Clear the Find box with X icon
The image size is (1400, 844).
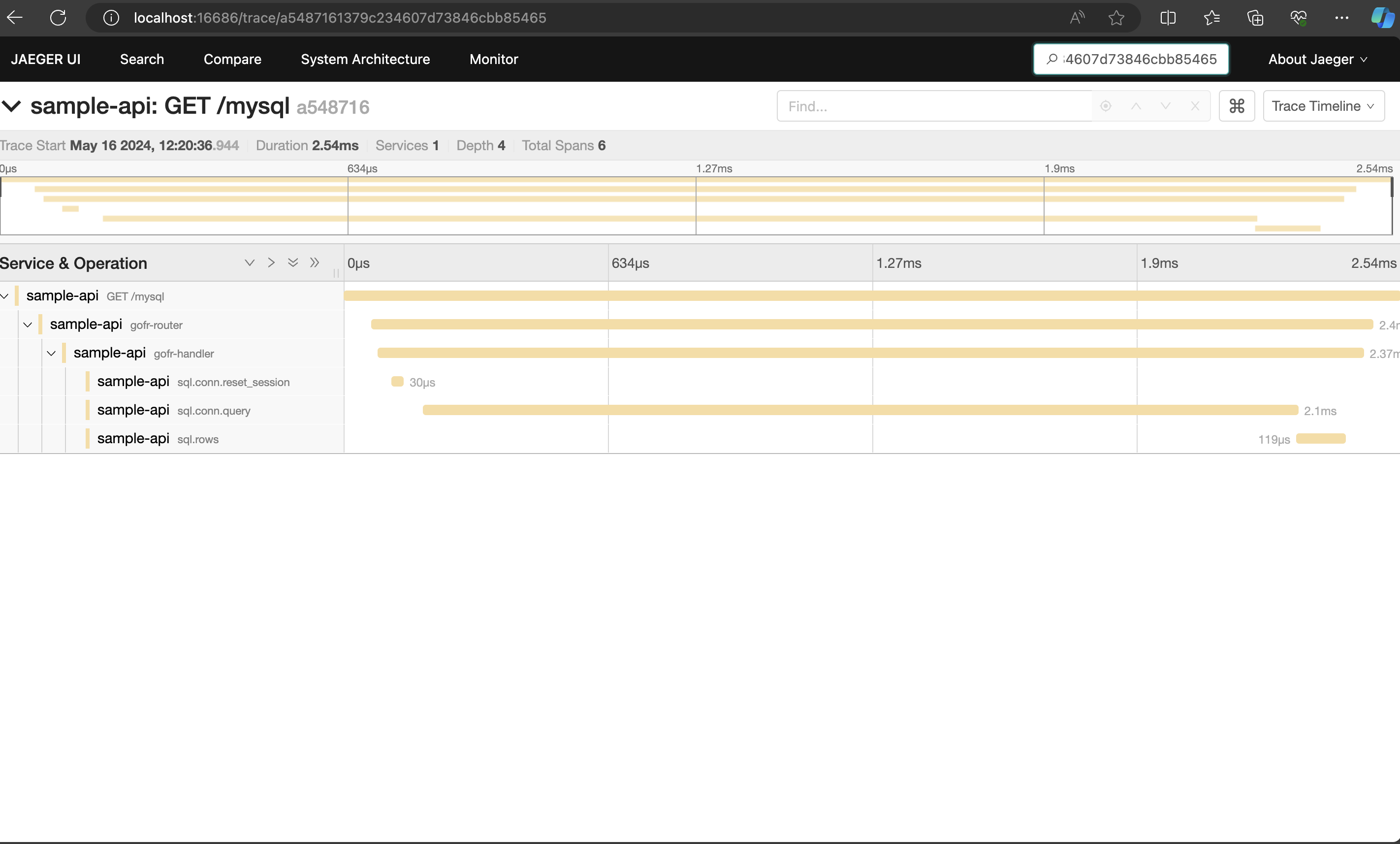1195,106
